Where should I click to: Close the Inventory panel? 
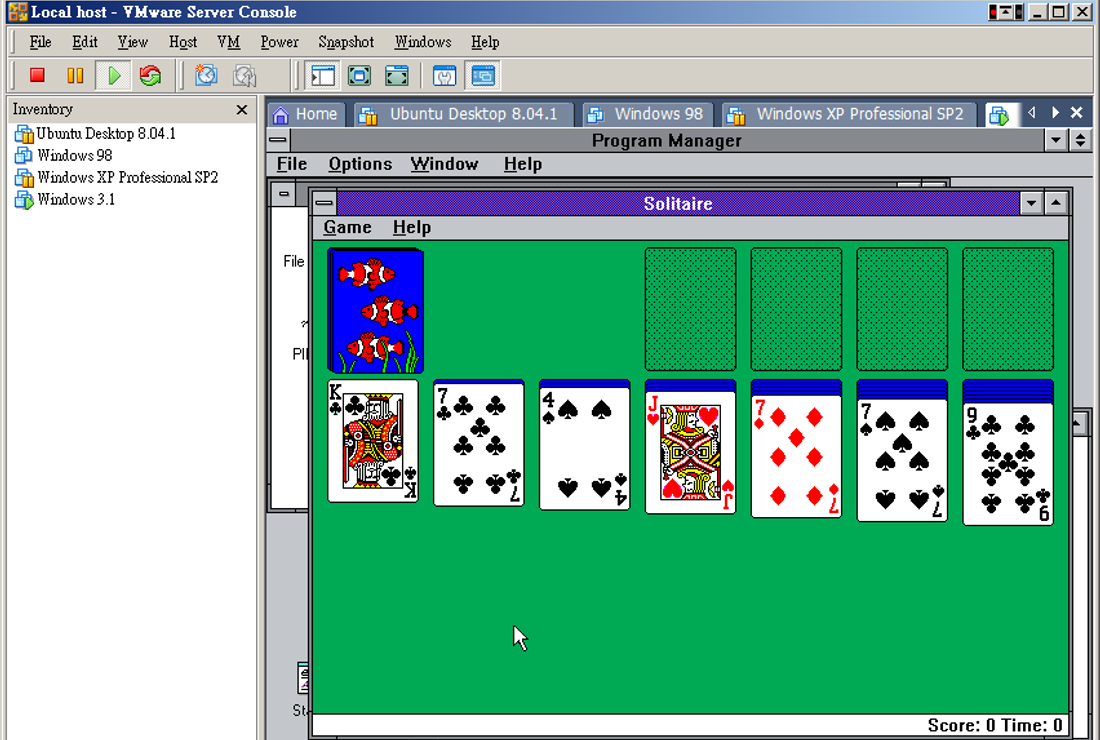pos(242,109)
